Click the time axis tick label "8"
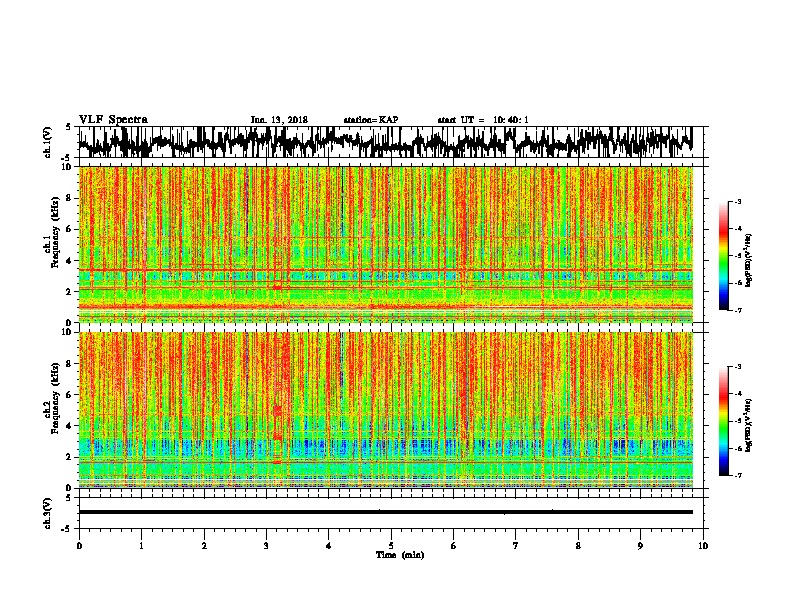 578,546
